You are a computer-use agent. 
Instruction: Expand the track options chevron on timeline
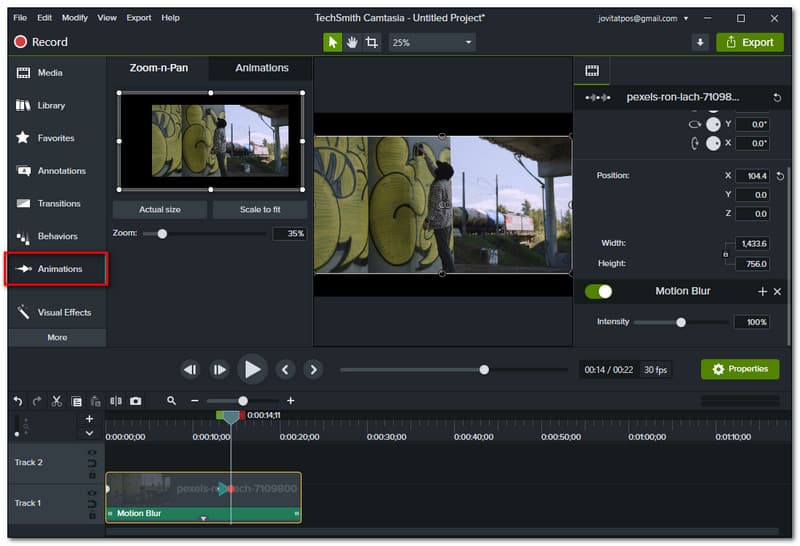89,433
